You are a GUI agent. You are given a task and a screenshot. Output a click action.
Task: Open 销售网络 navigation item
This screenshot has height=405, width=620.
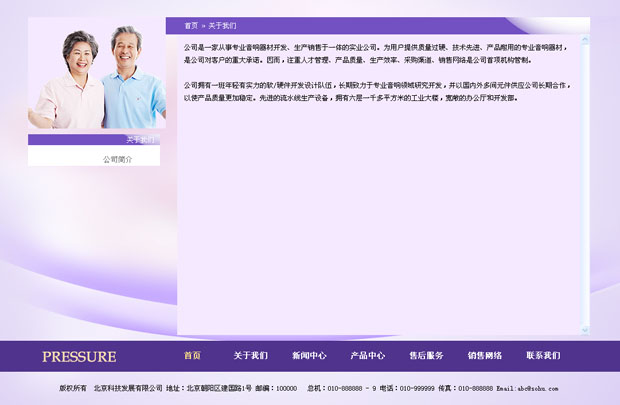click(485, 356)
